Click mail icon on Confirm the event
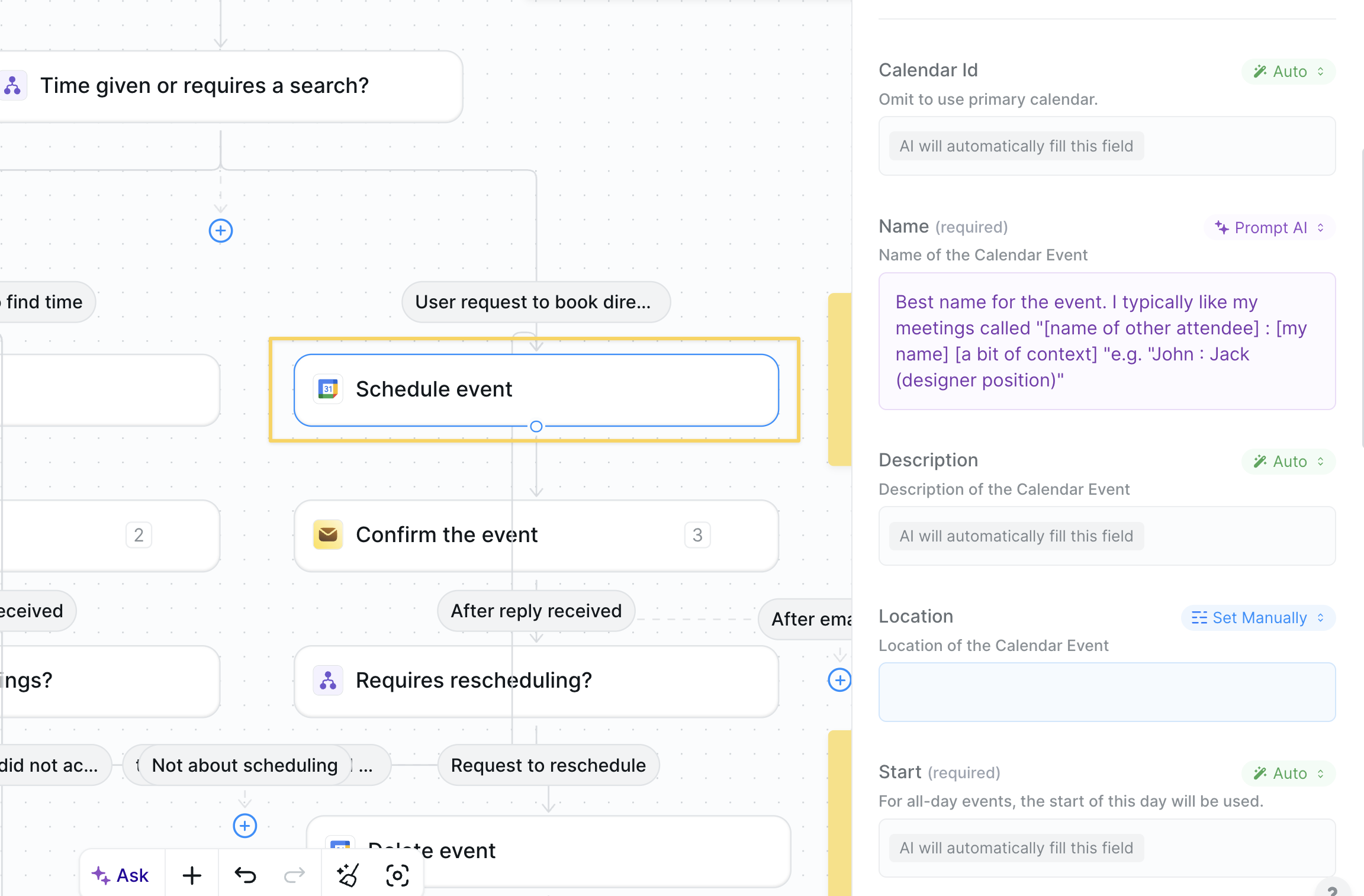Viewport: 1364px width, 896px height. pyautogui.click(x=328, y=534)
